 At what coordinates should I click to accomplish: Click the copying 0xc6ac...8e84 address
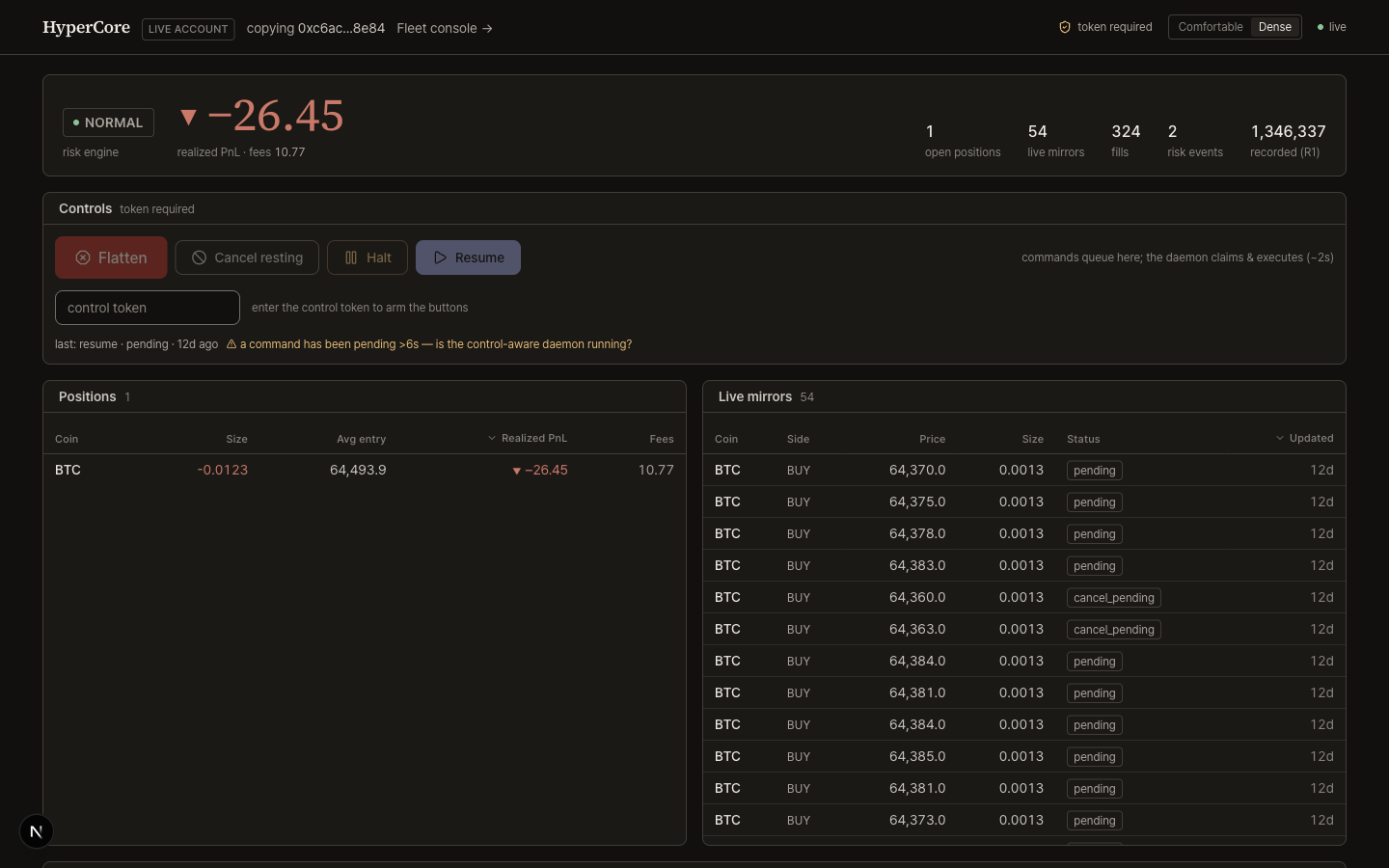tap(315, 28)
